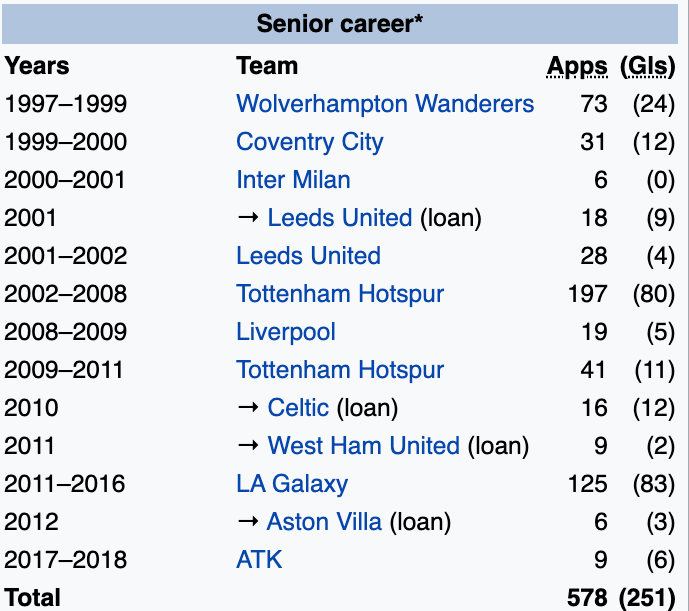Viewport: 689px width, 611px height.
Task: Open the Aston Villa loan link
Action: point(324,522)
